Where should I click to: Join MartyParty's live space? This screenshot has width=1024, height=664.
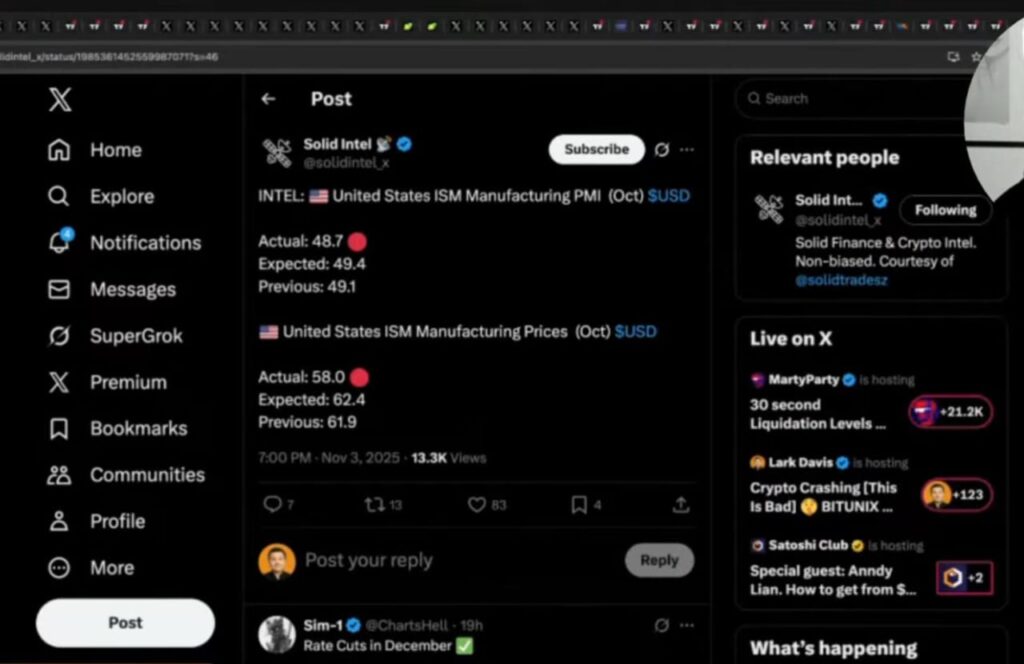click(x=951, y=412)
